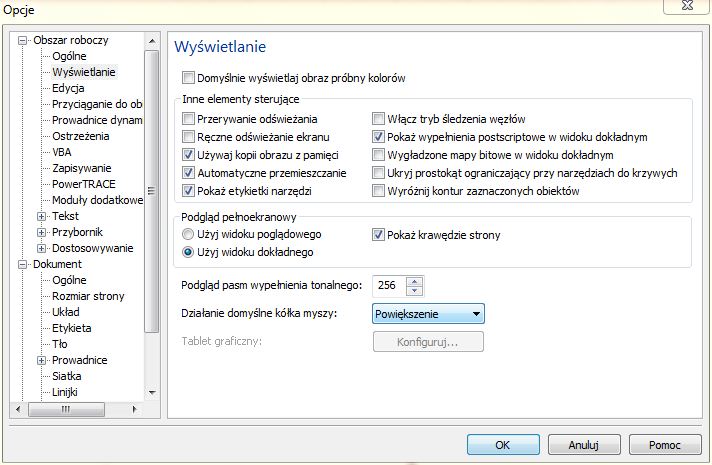Select Edycja in the options tree
Screen dimensions: 712x465
point(68,88)
